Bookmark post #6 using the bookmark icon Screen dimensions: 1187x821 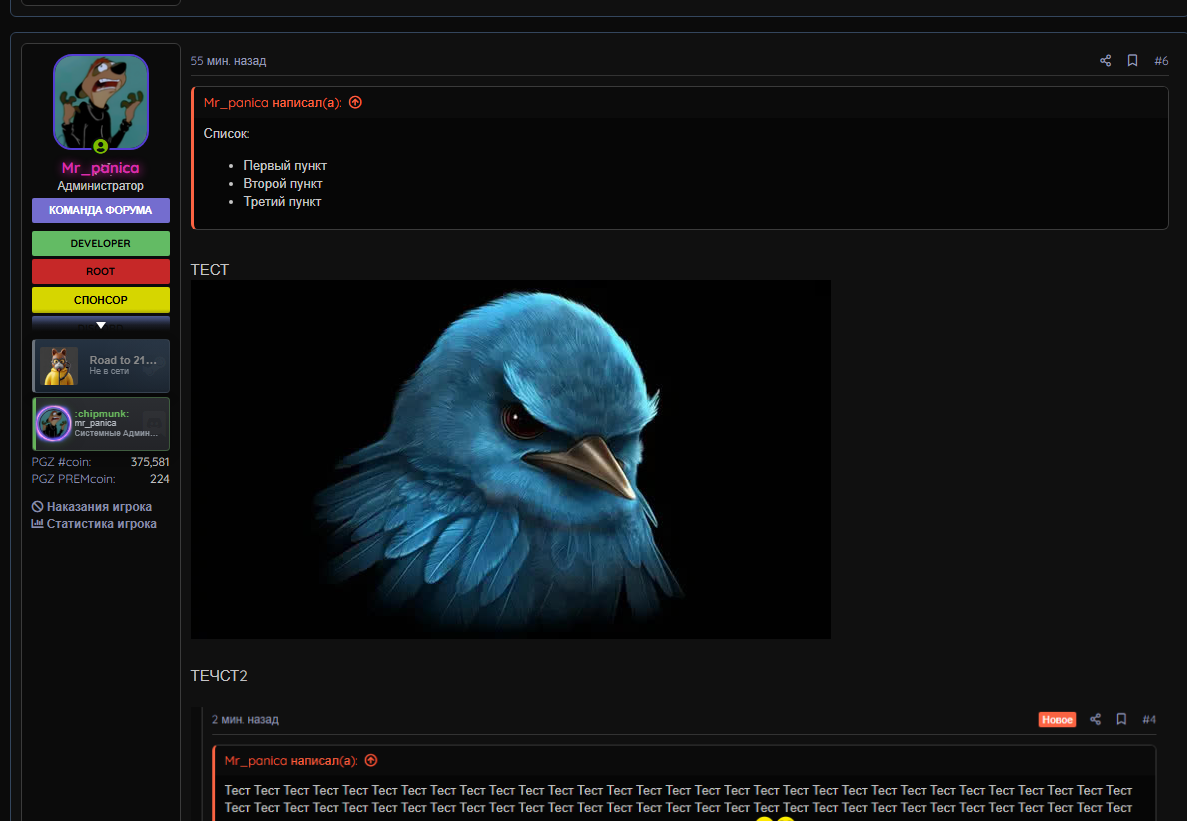click(1132, 60)
